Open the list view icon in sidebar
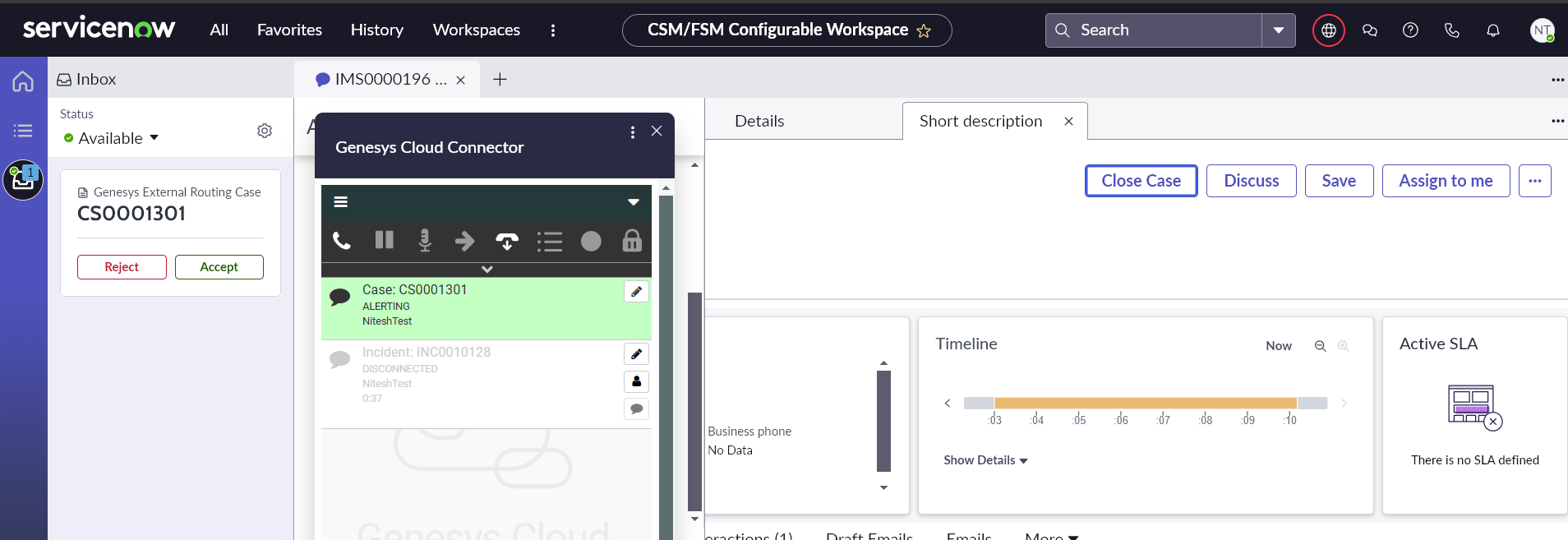Screen dimensions: 1568x540 pos(23,130)
